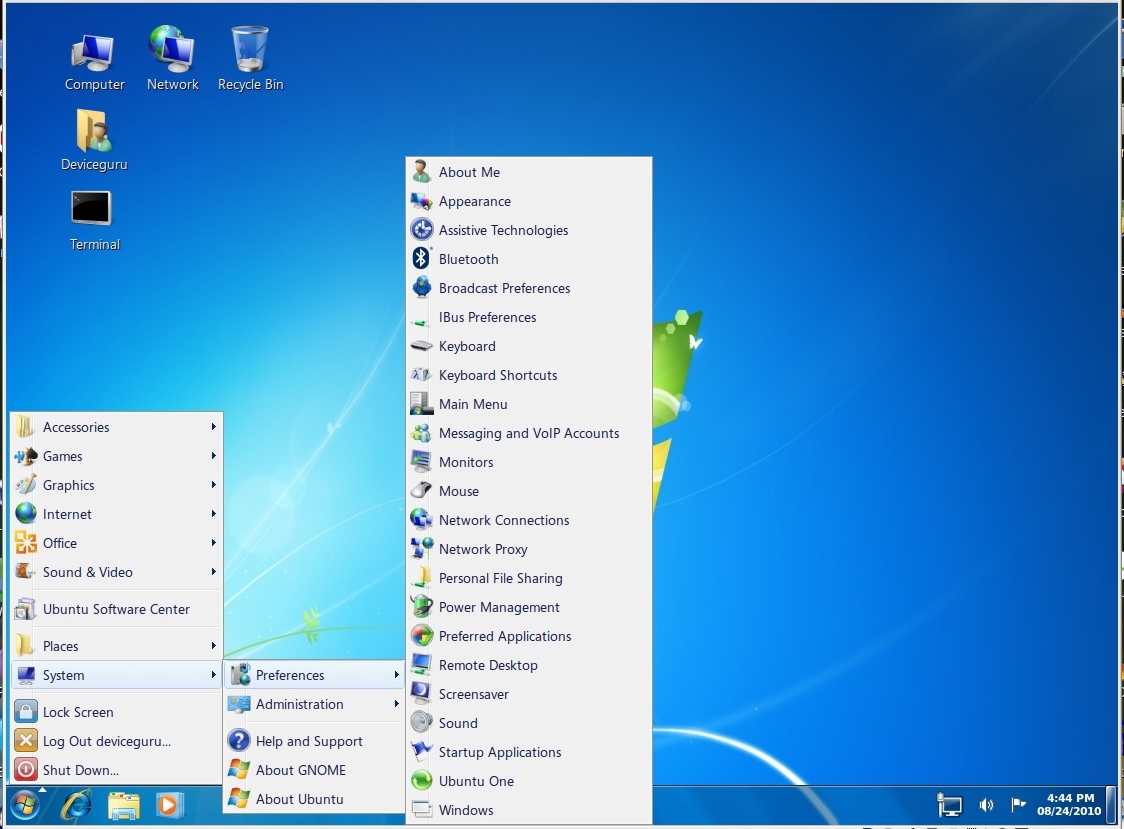Click the Preferred Applications icon

(422, 636)
